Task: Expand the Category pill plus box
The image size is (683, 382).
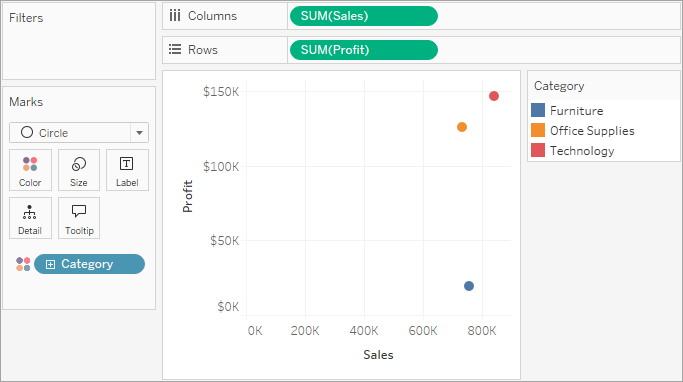Action: 51,264
